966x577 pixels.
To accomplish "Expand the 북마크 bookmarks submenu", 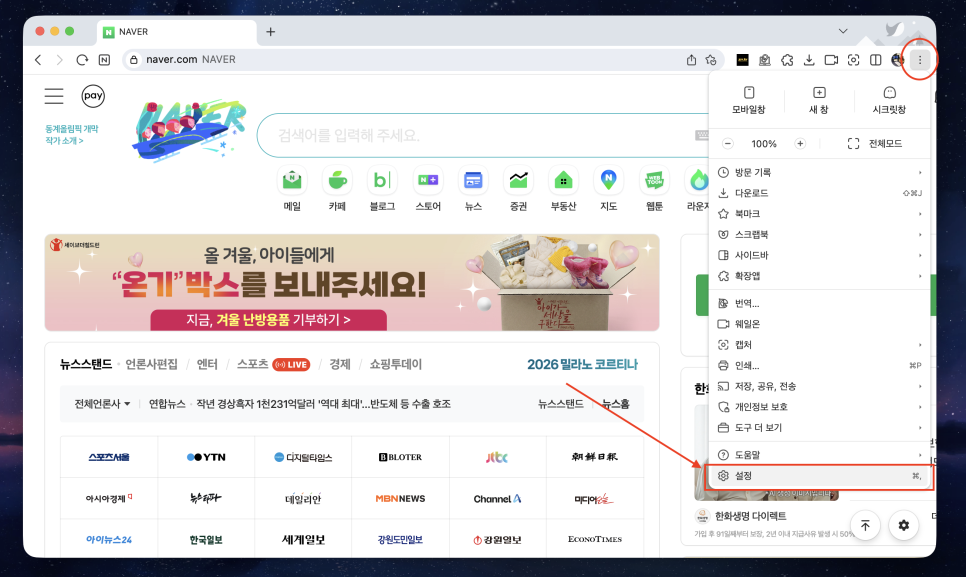I will tap(819, 214).
